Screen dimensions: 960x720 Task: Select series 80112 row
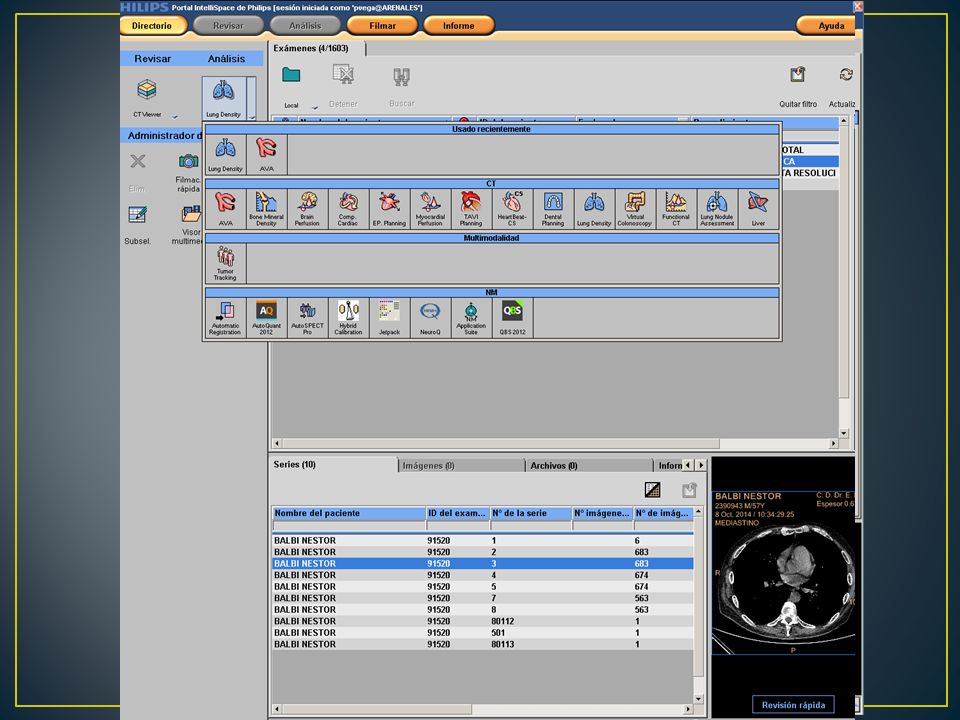click(482, 621)
